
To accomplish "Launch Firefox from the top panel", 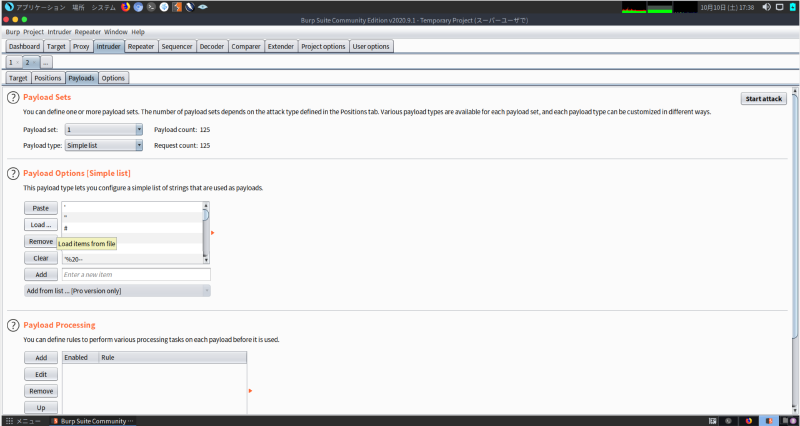I will point(125,7).
